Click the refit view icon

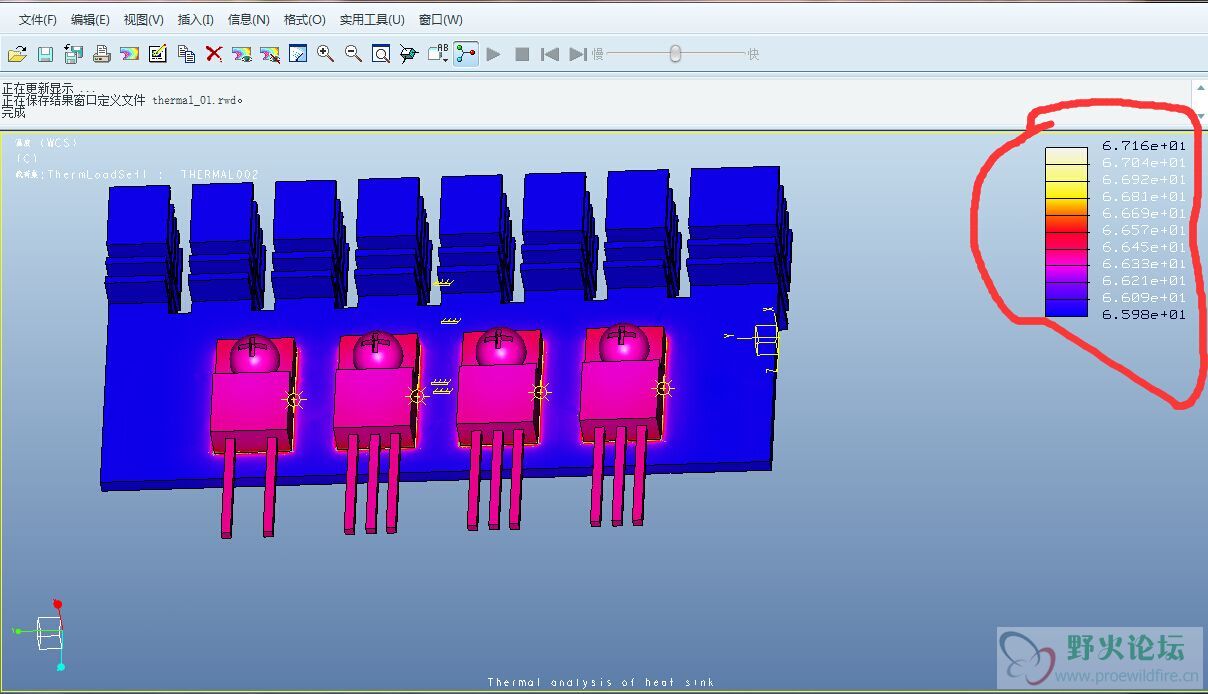(x=381, y=54)
